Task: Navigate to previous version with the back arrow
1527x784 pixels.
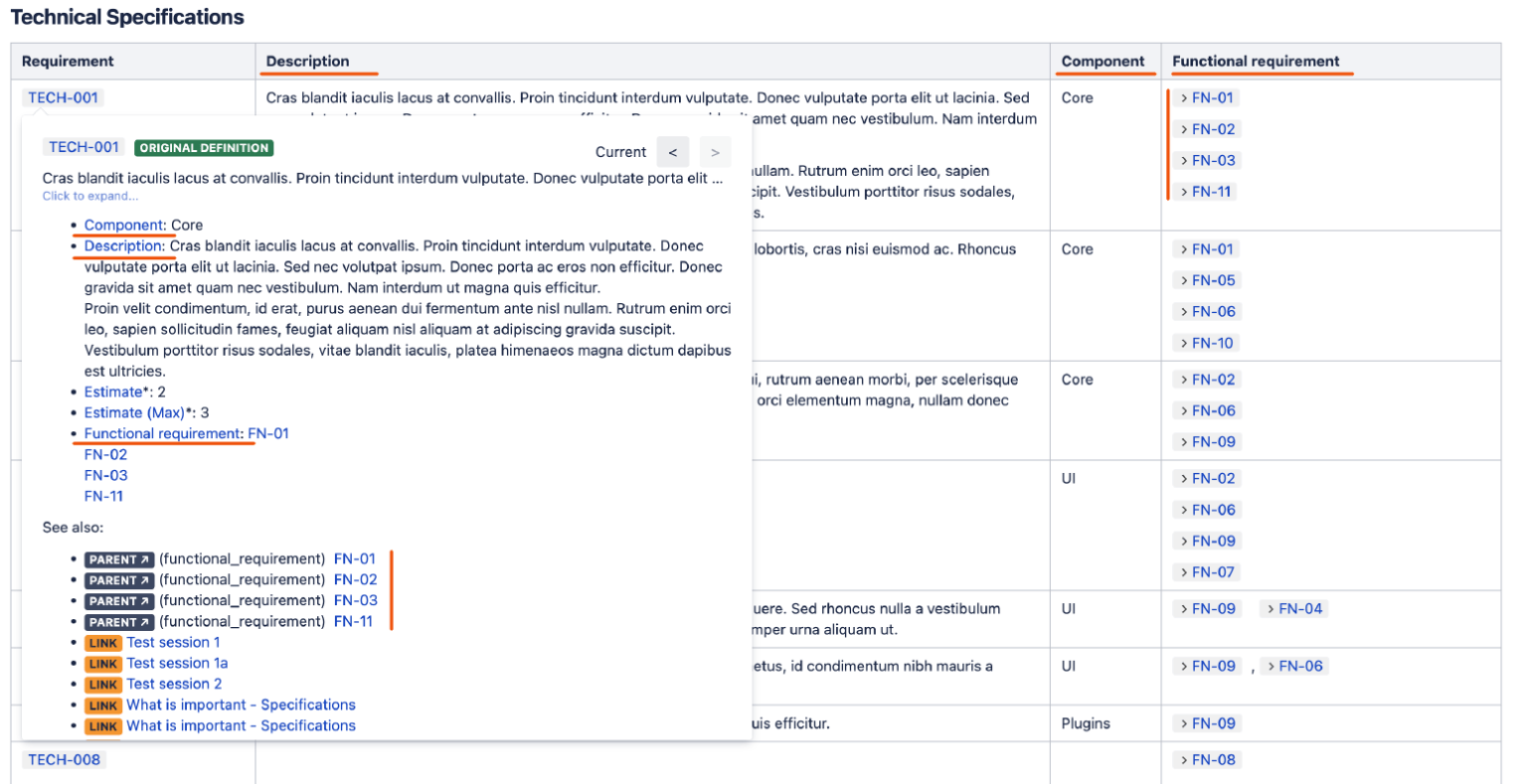Action: pyautogui.click(x=673, y=151)
